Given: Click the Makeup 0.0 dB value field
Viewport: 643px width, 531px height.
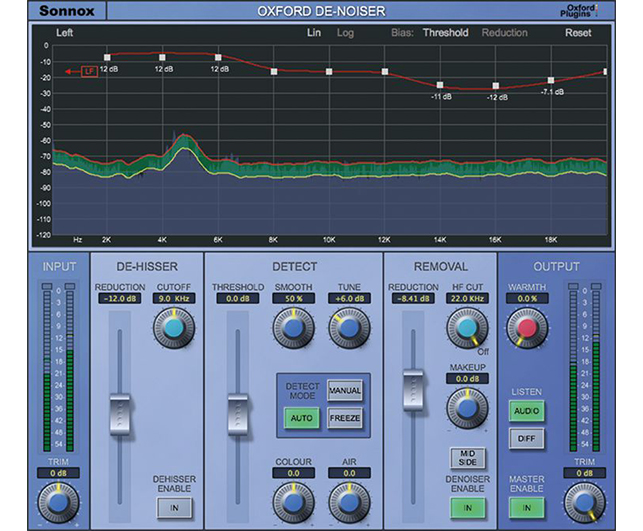Looking at the screenshot, I should pyautogui.click(x=467, y=379).
